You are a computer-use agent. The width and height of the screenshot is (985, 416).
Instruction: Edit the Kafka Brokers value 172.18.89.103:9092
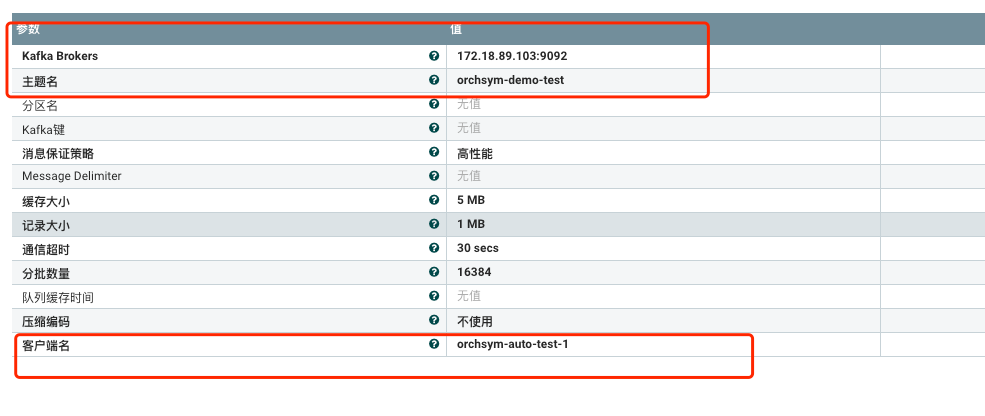[512, 56]
